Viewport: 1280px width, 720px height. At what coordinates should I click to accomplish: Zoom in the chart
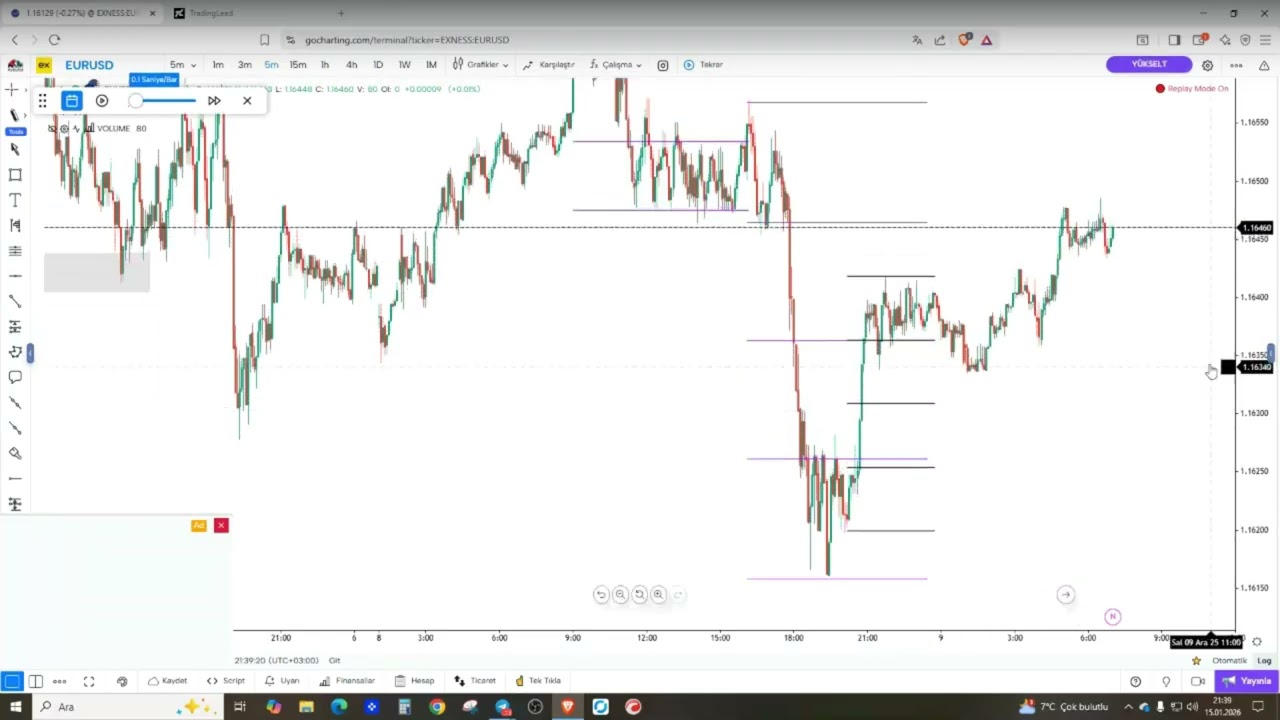(x=658, y=594)
